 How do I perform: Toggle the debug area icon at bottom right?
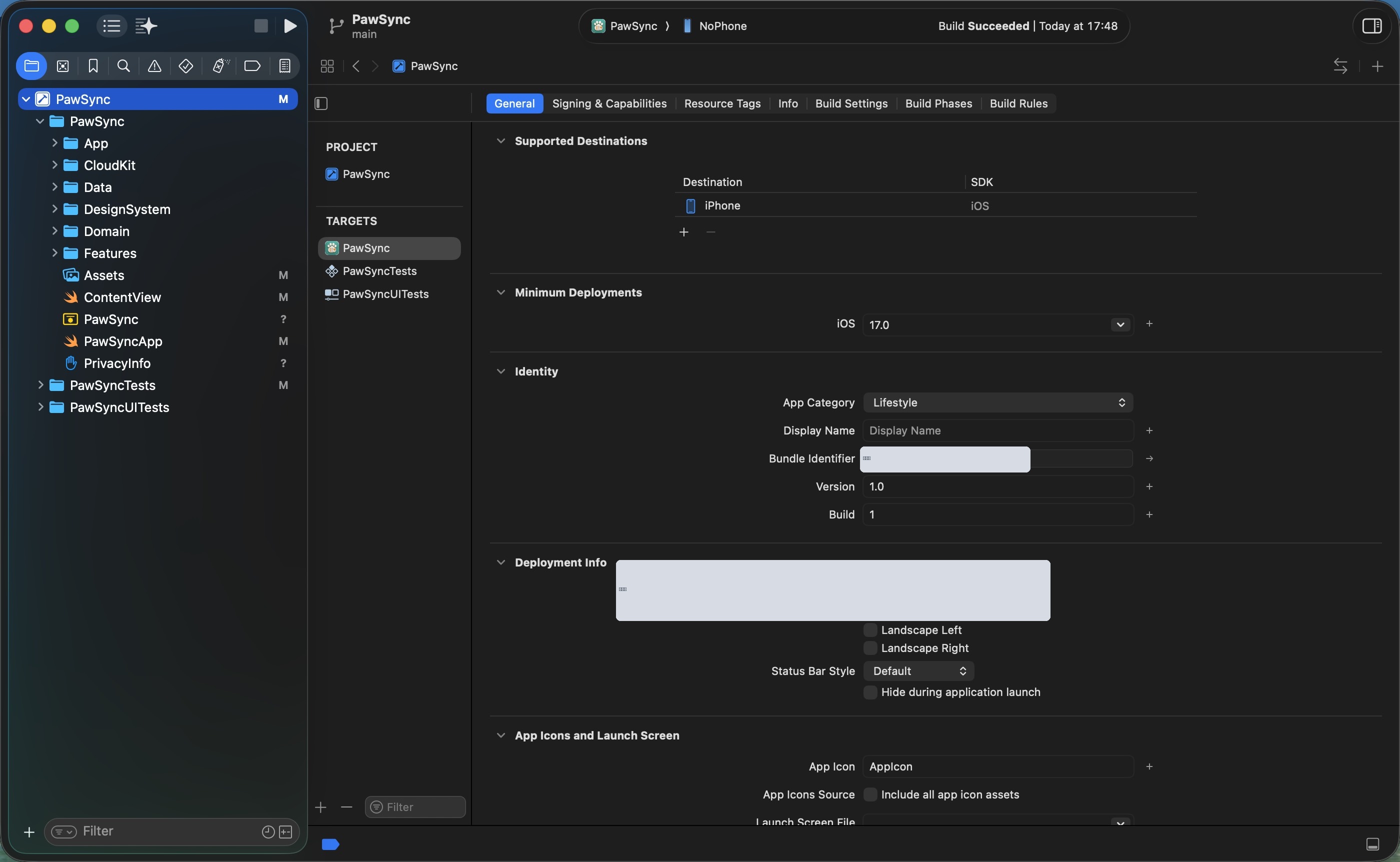pos(1373,844)
